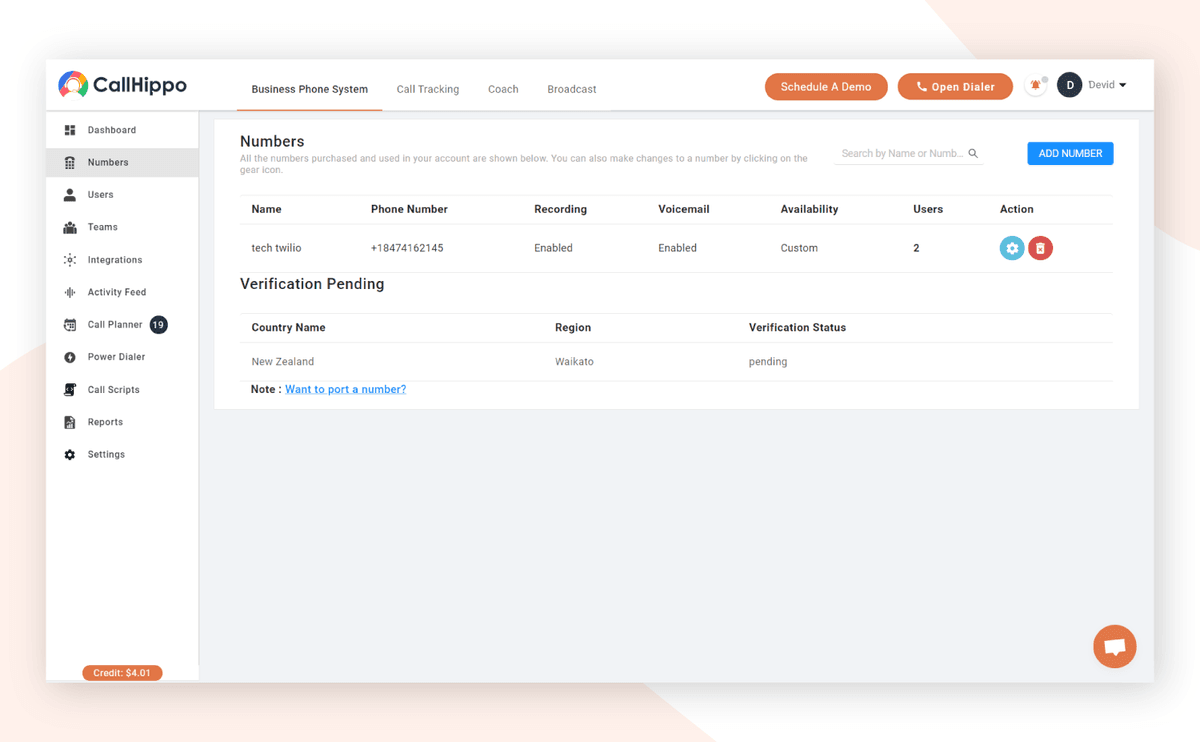The image size is (1200, 742).
Task: Open the notifications bell icon
Action: [x=1036, y=86]
